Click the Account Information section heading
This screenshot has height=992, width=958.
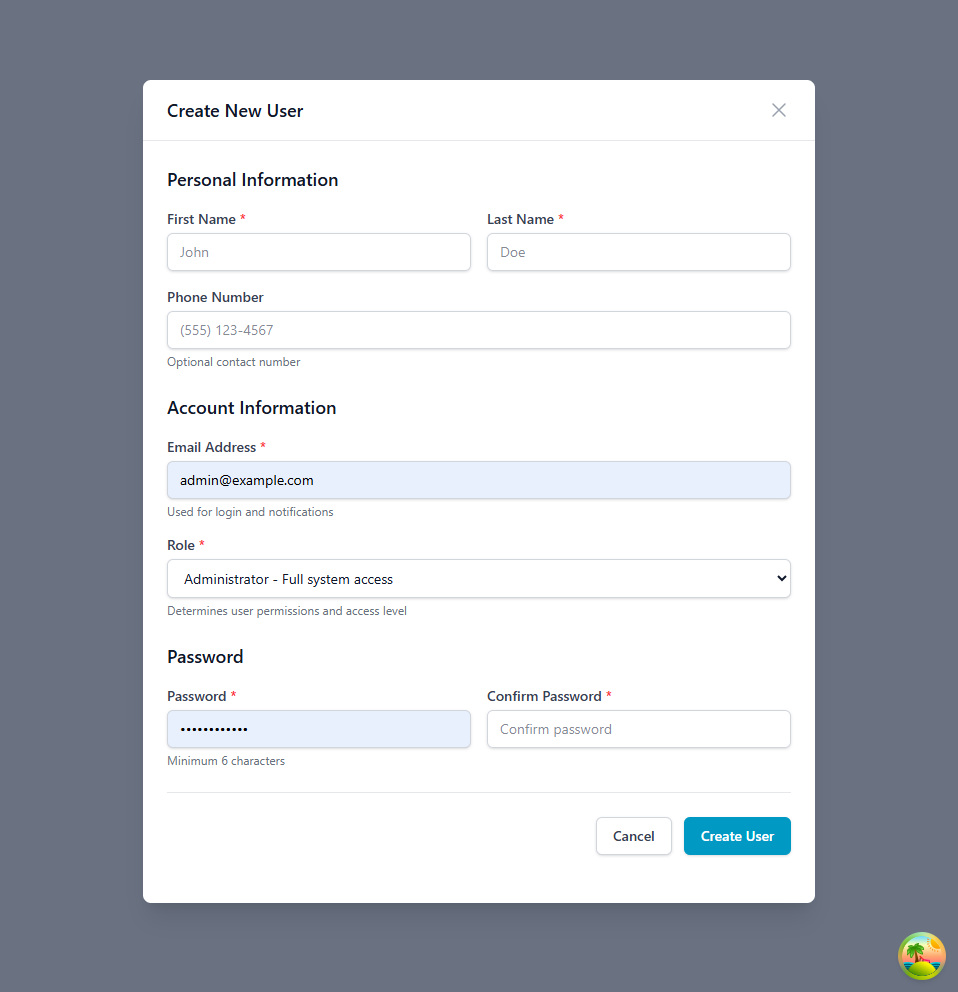click(251, 408)
